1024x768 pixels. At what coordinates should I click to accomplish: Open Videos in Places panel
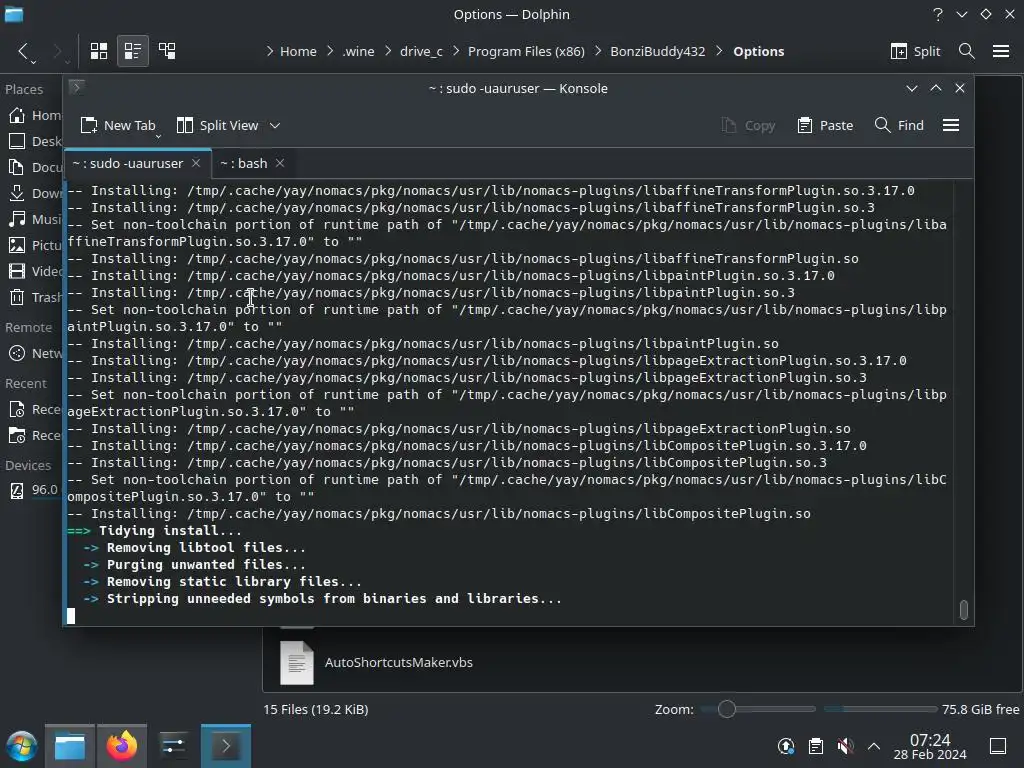(x=34, y=271)
